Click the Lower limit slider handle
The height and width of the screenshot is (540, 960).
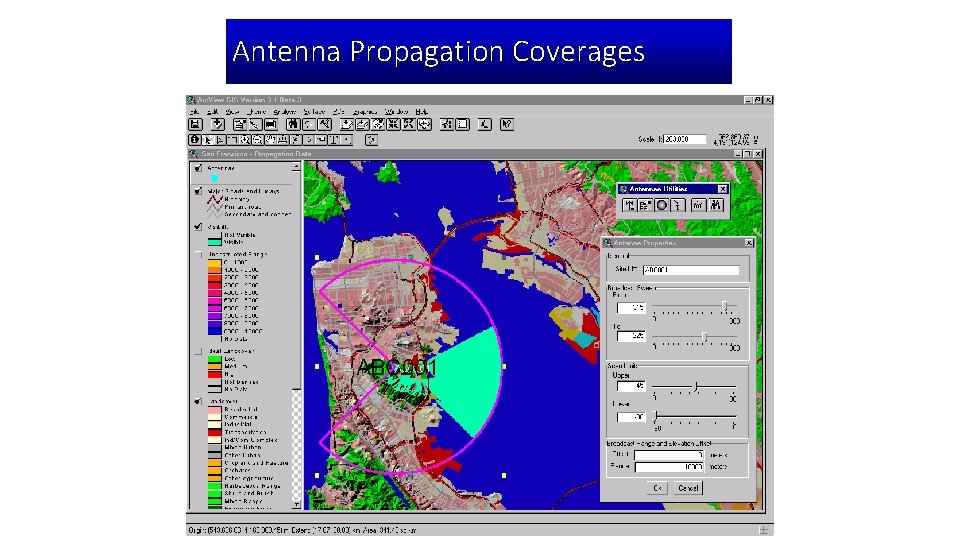point(656,416)
